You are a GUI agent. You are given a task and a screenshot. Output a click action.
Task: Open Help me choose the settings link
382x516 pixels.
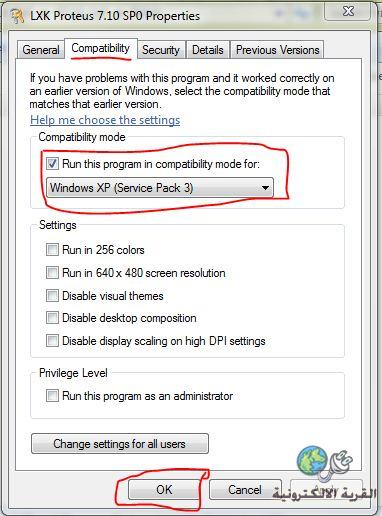pyautogui.click(x=105, y=120)
